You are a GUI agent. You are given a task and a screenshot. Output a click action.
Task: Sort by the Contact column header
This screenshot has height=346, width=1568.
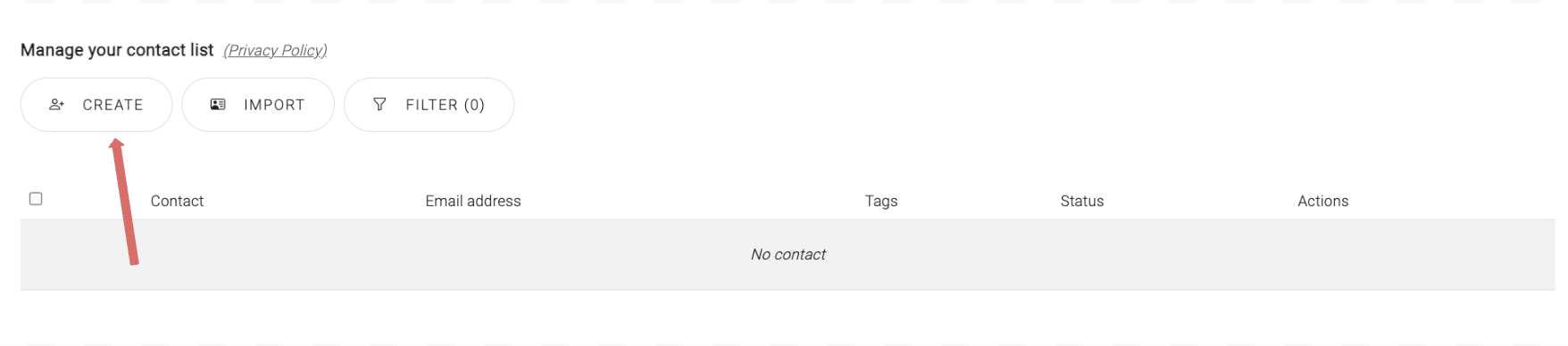(x=177, y=202)
